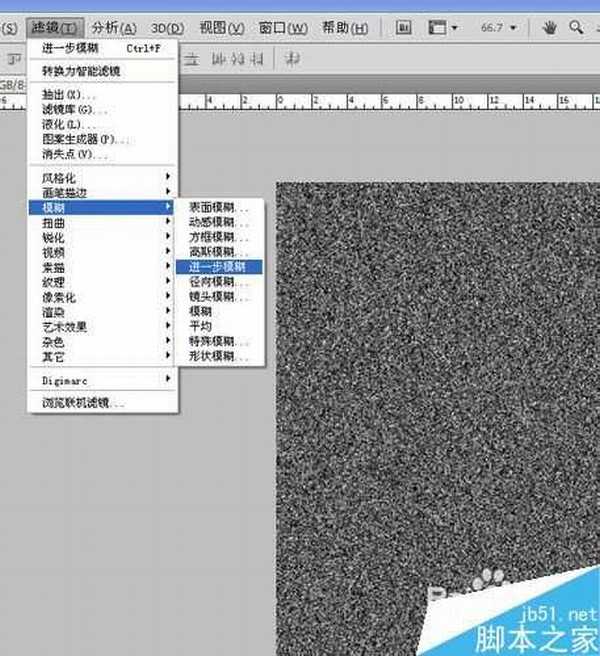Screen dimensions: 600x656
Task: Expand the 画笔描边 submenu
Action: click(x=103, y=192)
